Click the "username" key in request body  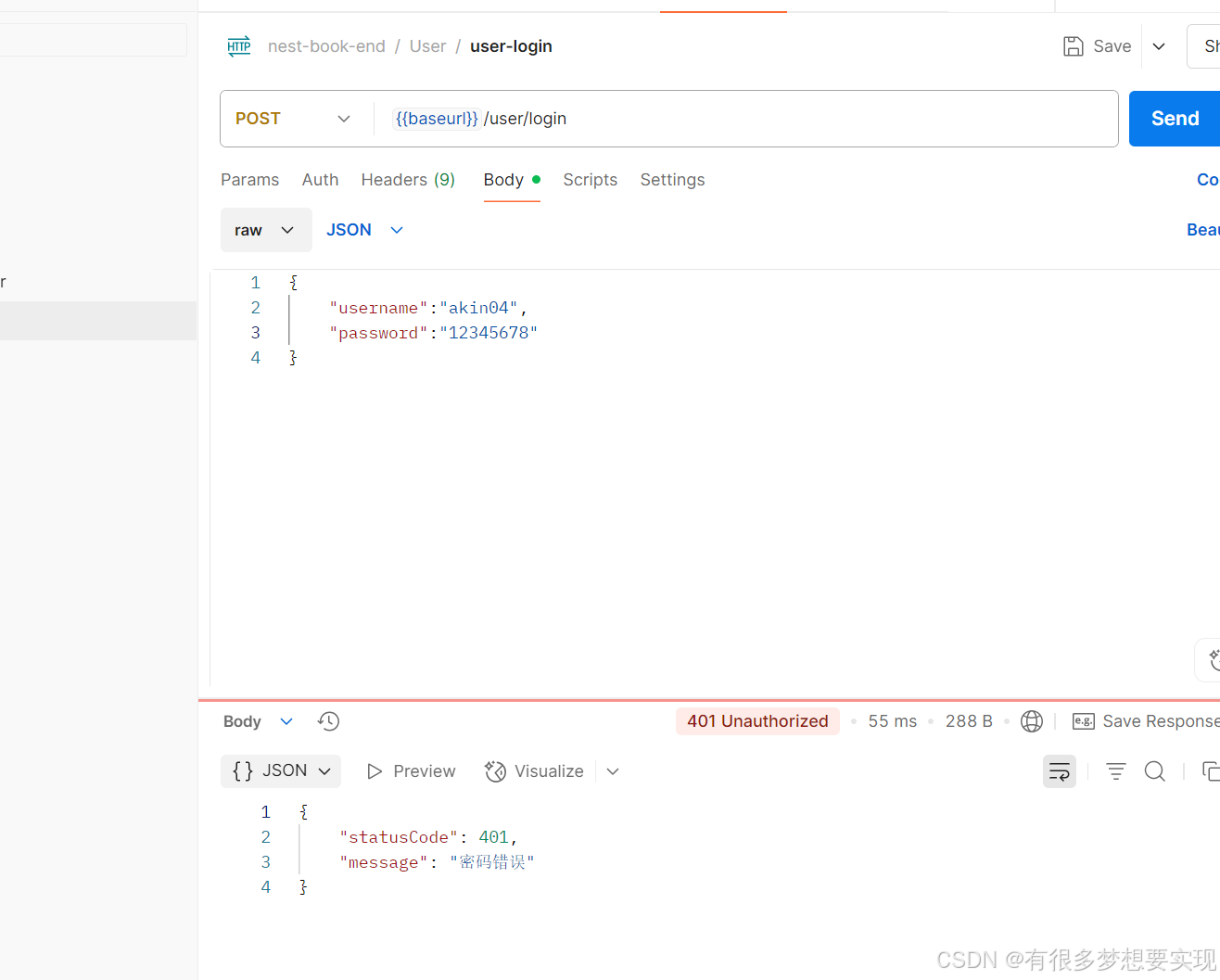coord(378,308)
